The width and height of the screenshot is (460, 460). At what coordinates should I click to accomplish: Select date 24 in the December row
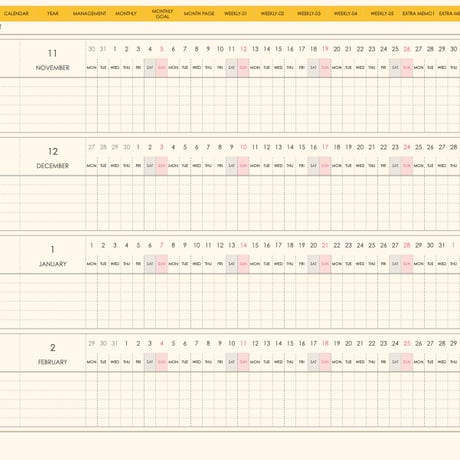(407, 147)
